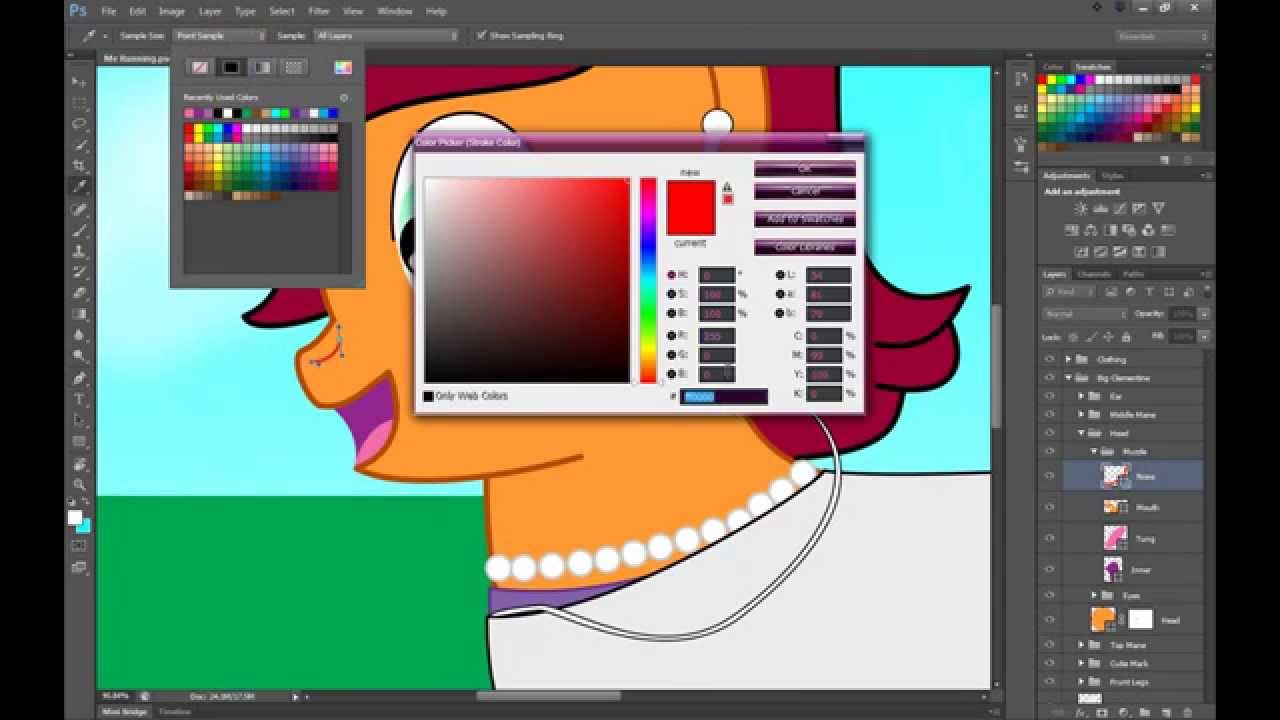The image size is (1280, 720).
Task: Select the Clone Stamp tool
Action: (x=79, y=251)
